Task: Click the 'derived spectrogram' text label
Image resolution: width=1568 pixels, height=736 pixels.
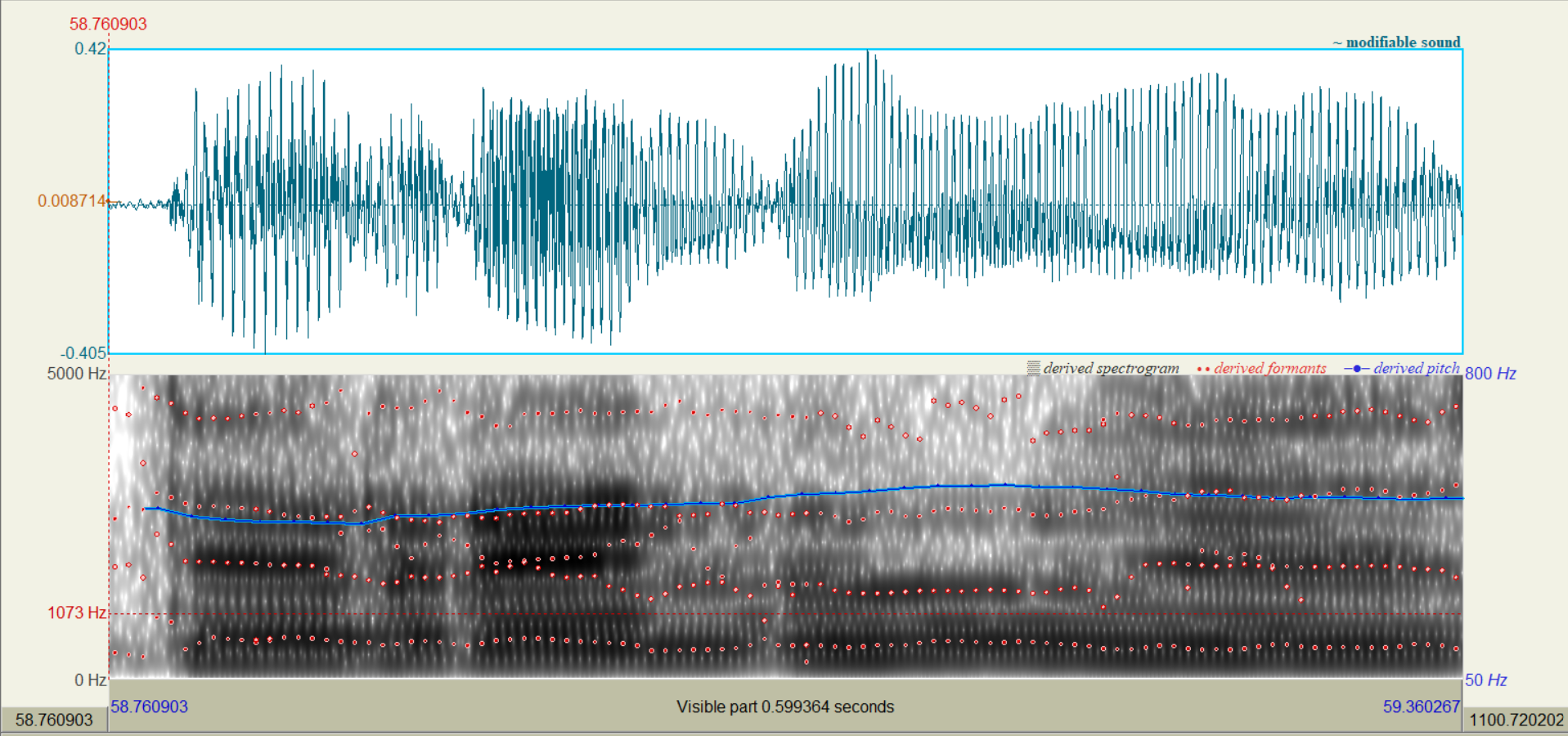Action: [1111, 369]
